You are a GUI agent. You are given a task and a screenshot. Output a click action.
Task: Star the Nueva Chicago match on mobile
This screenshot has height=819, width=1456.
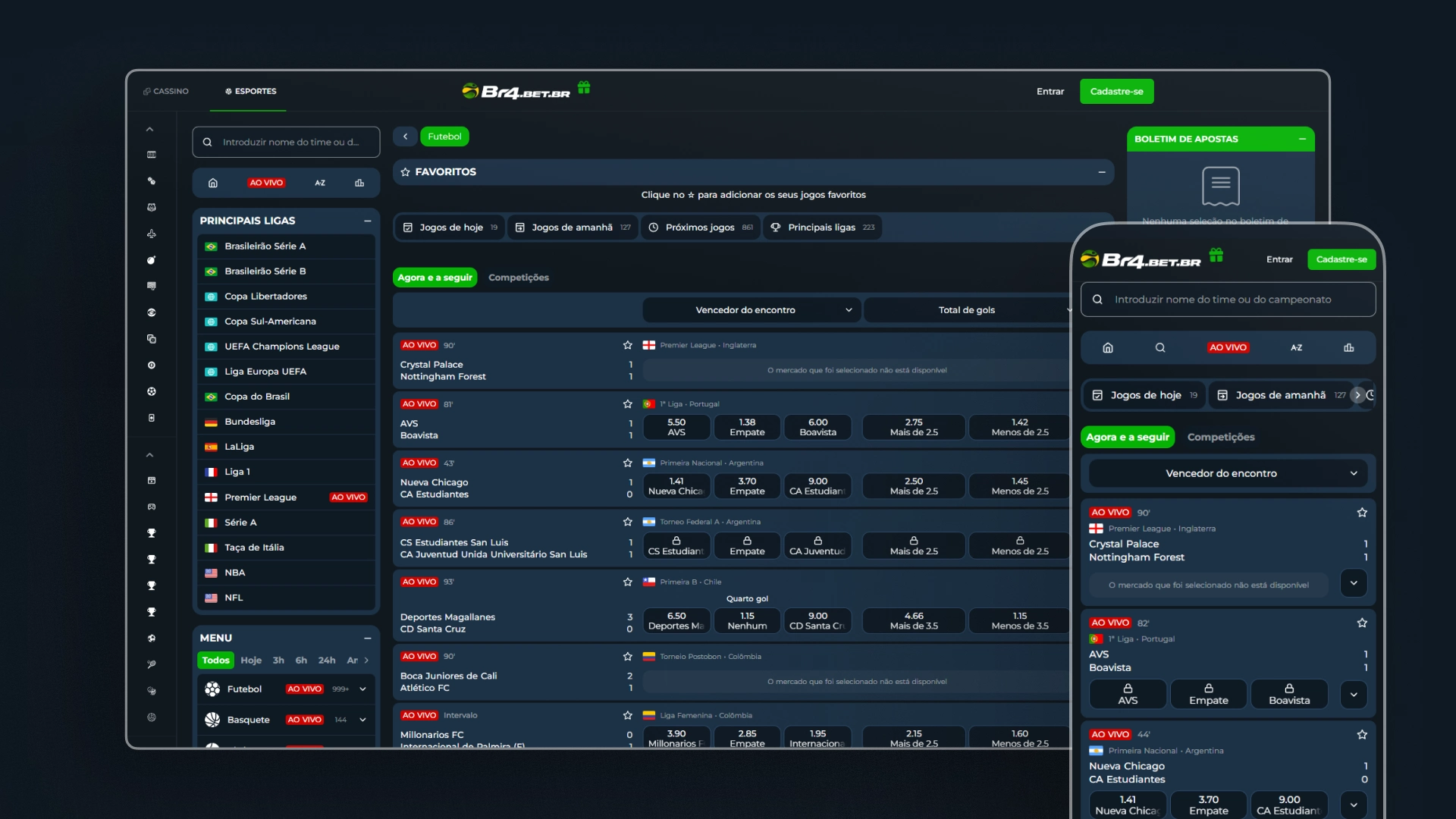[x=1362, y=735]
